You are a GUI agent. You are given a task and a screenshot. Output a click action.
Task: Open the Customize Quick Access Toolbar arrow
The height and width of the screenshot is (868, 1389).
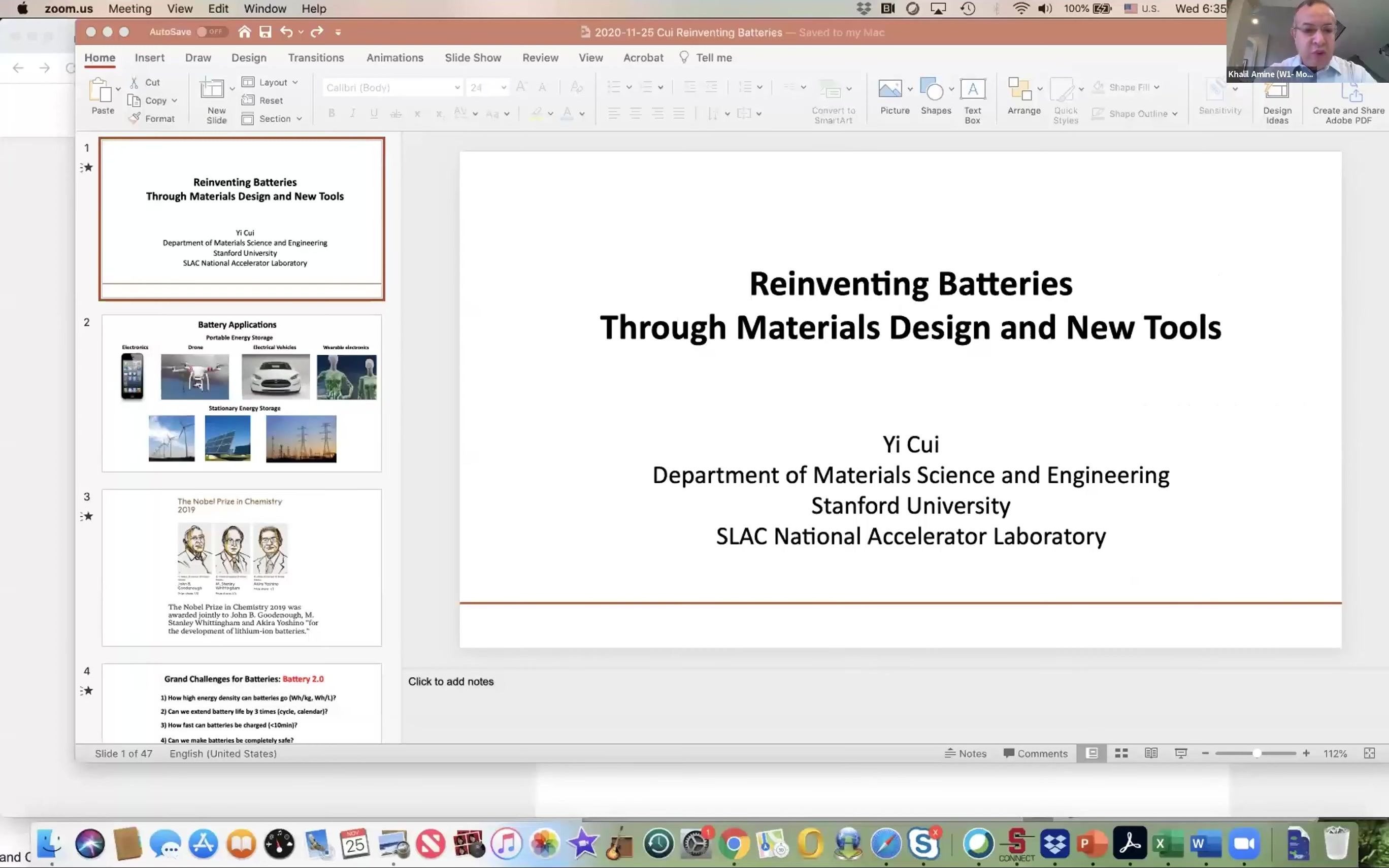[338, 32]
